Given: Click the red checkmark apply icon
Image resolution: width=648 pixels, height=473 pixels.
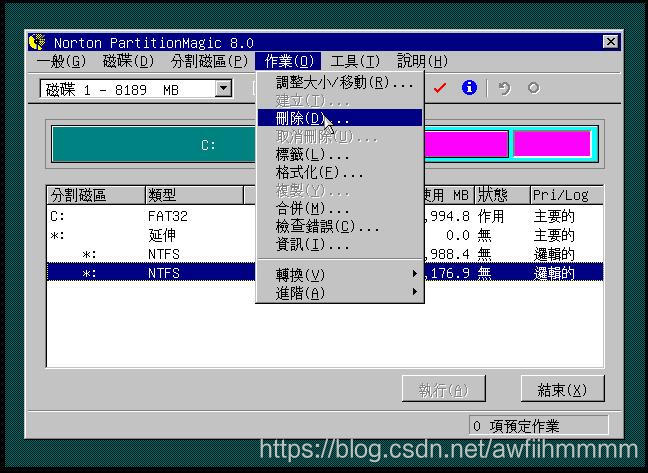Looking at the screenshot, I should [440, 88].
